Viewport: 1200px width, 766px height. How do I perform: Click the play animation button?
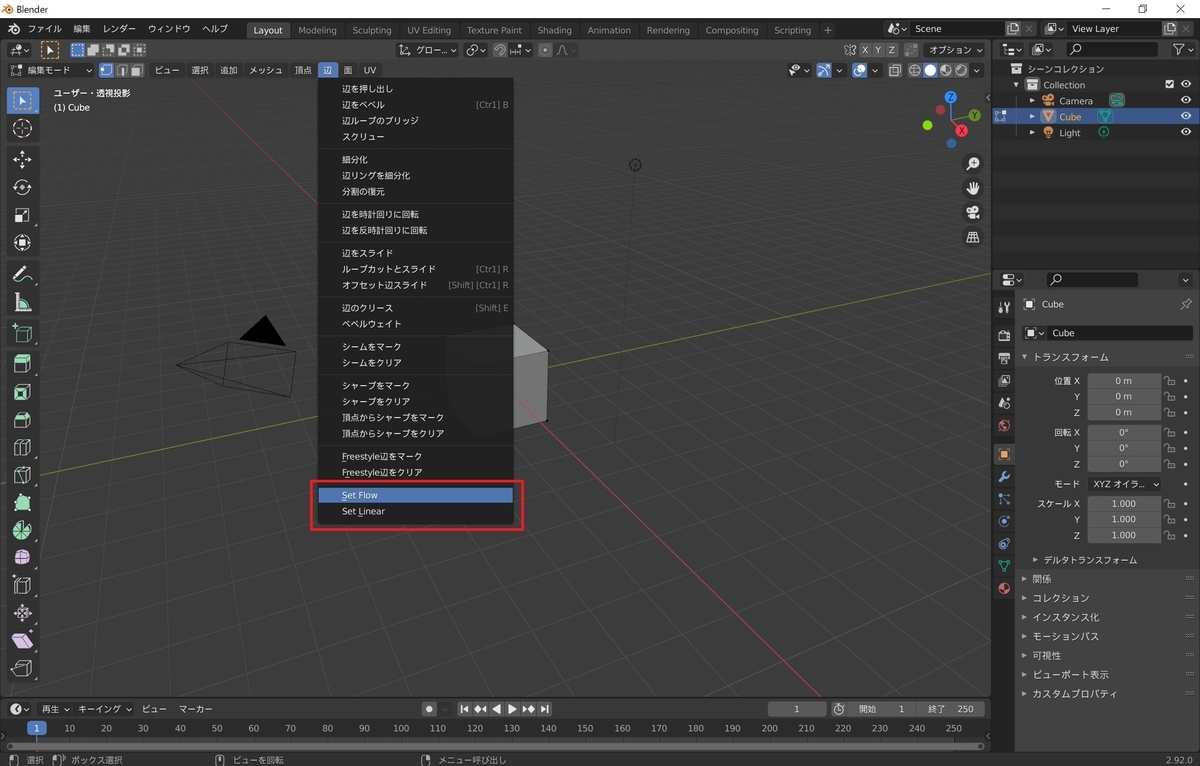[x=512, y=709]
